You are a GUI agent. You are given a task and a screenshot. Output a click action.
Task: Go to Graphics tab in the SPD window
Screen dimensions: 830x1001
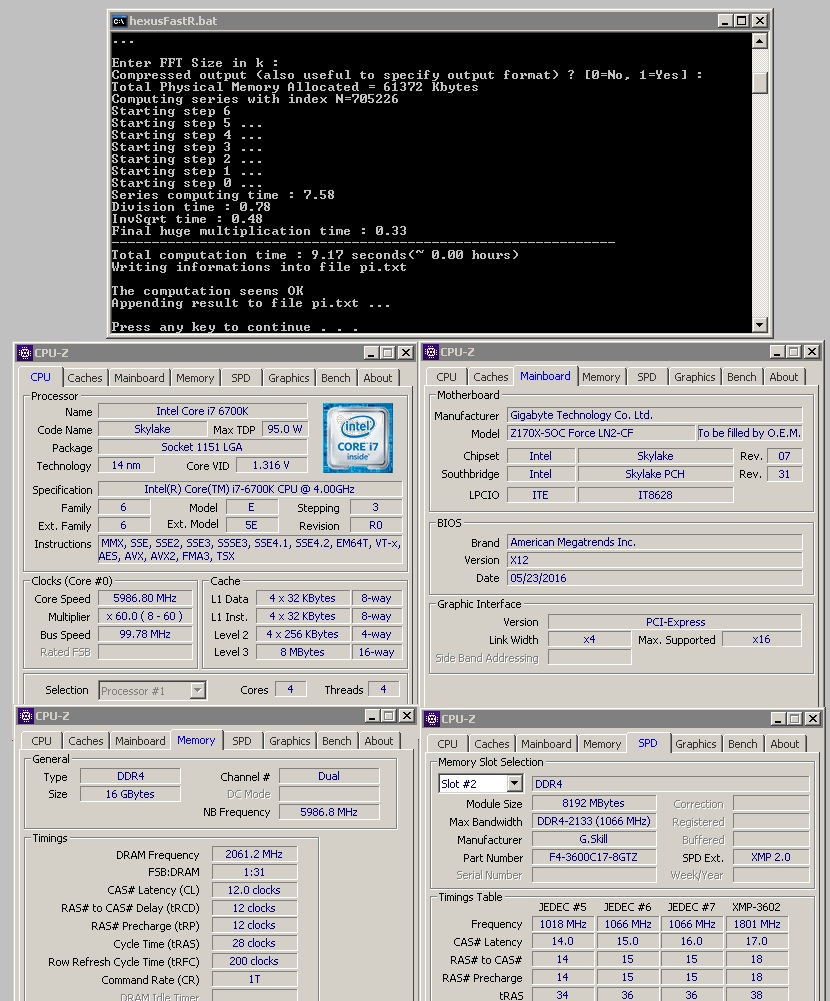tap(696, 744)
